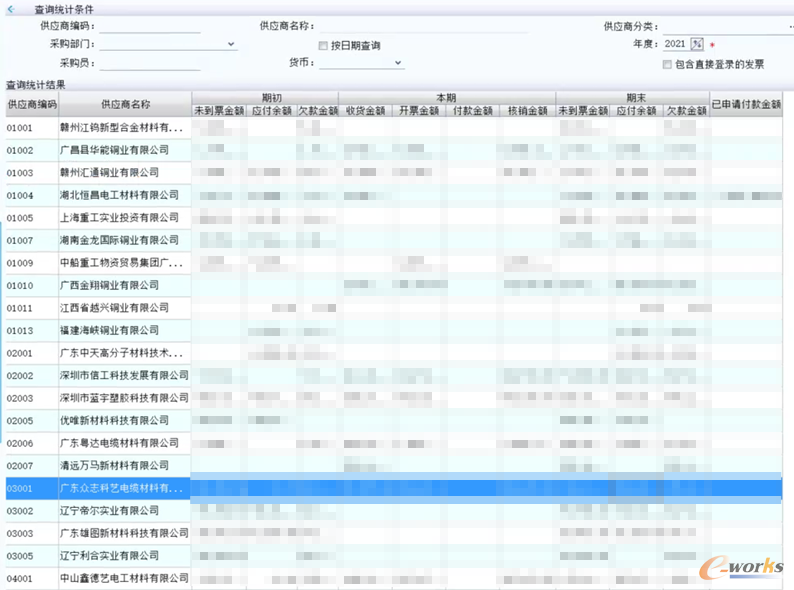794x590 pixels.
Task: Select row 02001 广东中天高分子材料技术
Action: [394, 353]
